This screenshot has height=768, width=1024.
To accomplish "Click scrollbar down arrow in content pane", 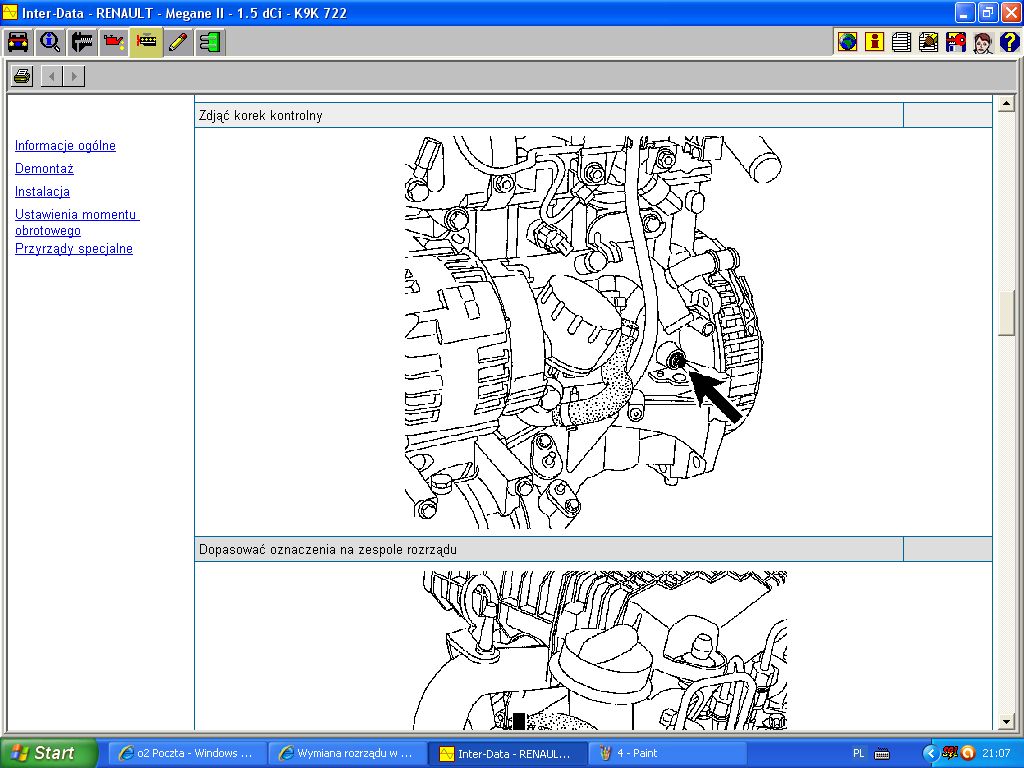I will 1006,722.
